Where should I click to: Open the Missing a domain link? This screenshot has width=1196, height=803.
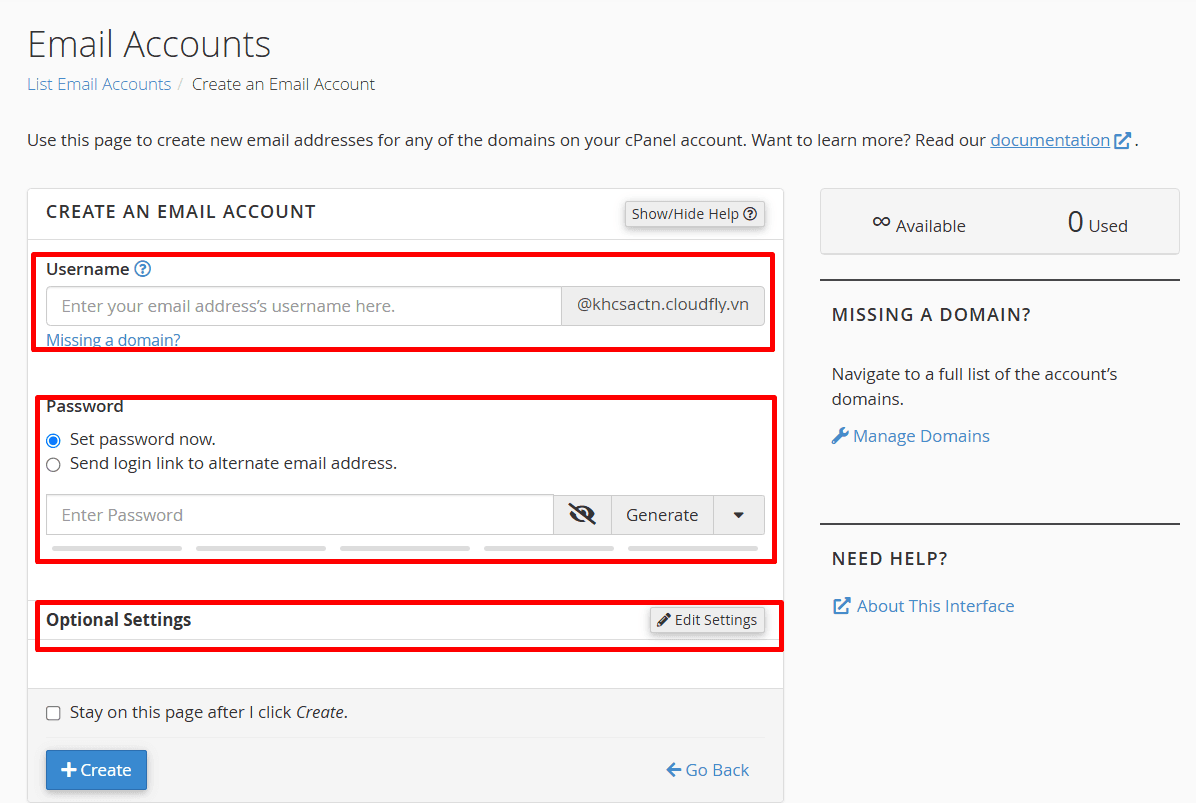click(x=113, y=339)
